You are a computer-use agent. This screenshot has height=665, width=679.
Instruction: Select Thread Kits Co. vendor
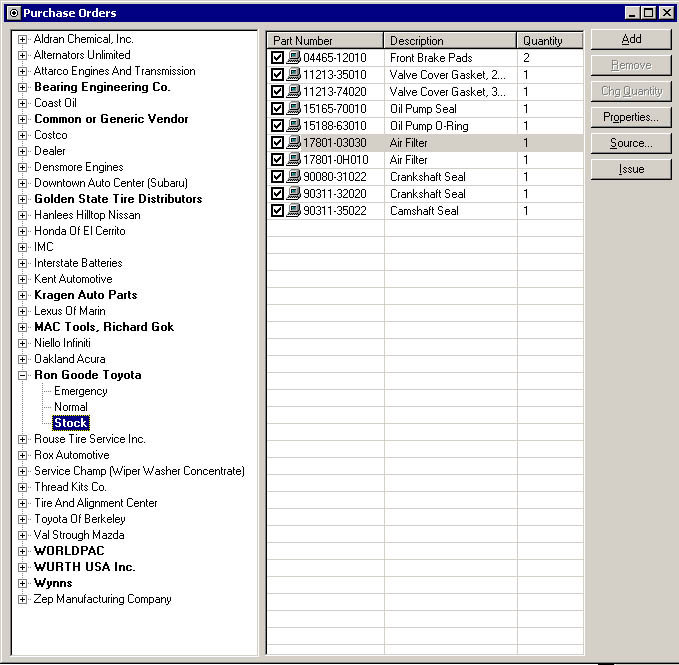click(70, 487)
